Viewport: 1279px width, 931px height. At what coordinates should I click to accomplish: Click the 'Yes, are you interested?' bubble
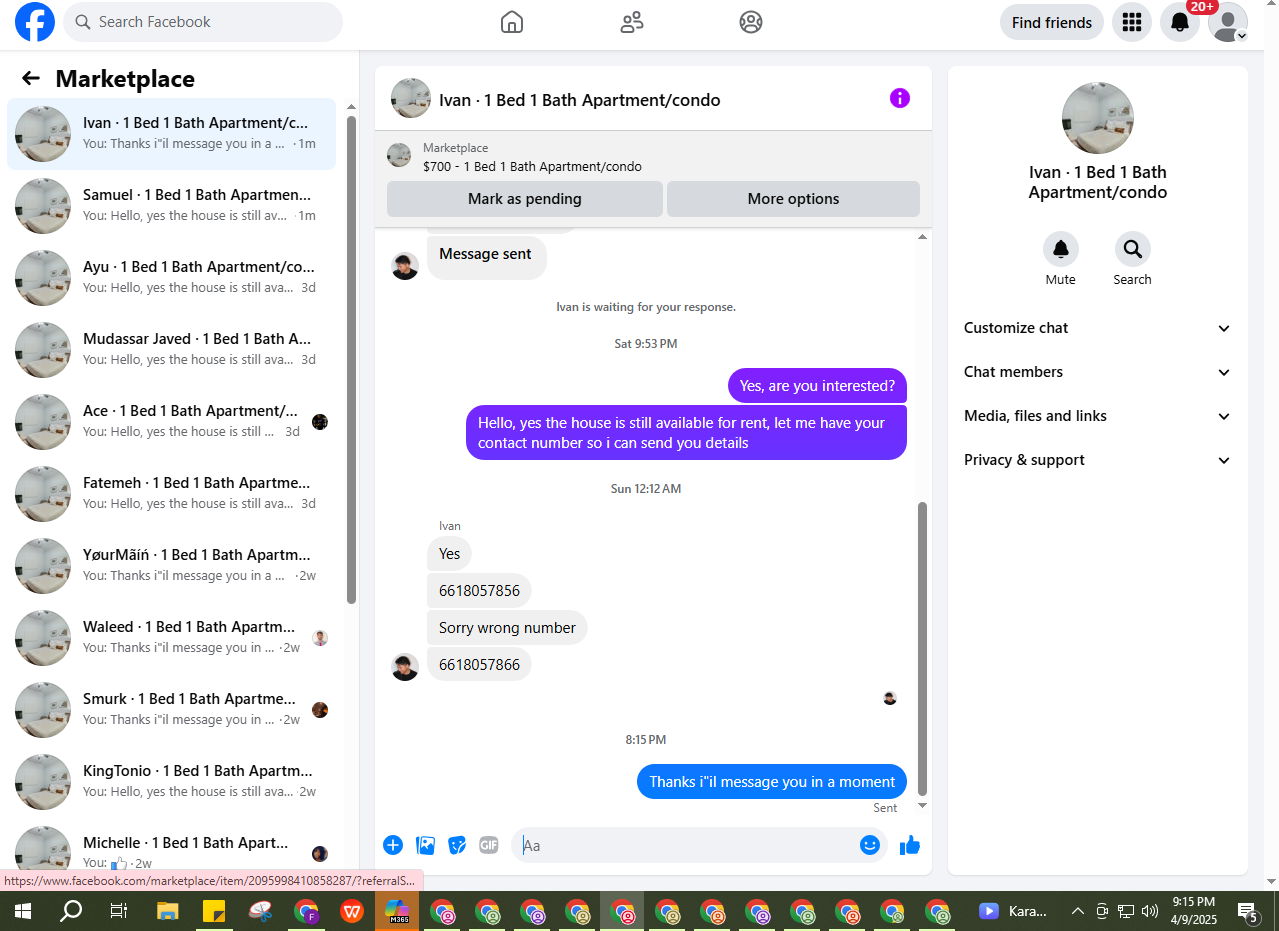[817, 386]
